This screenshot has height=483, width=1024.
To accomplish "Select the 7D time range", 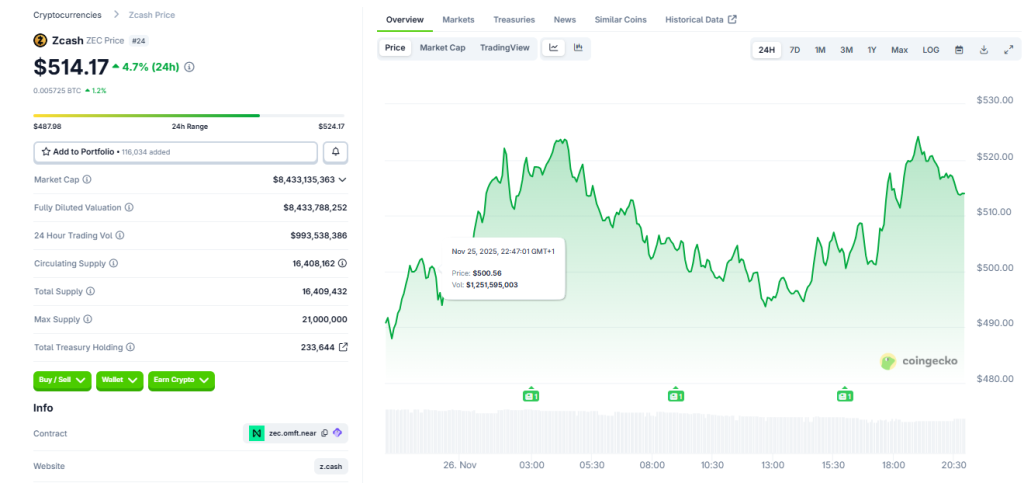I will [794, 50].
